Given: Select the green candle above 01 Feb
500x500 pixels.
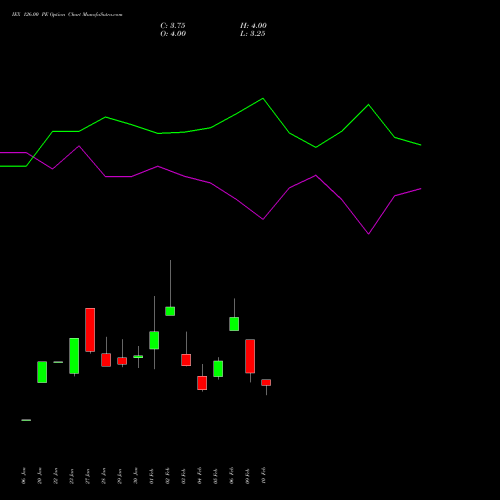Looking at the screenshot, I should tap(154, 340).
